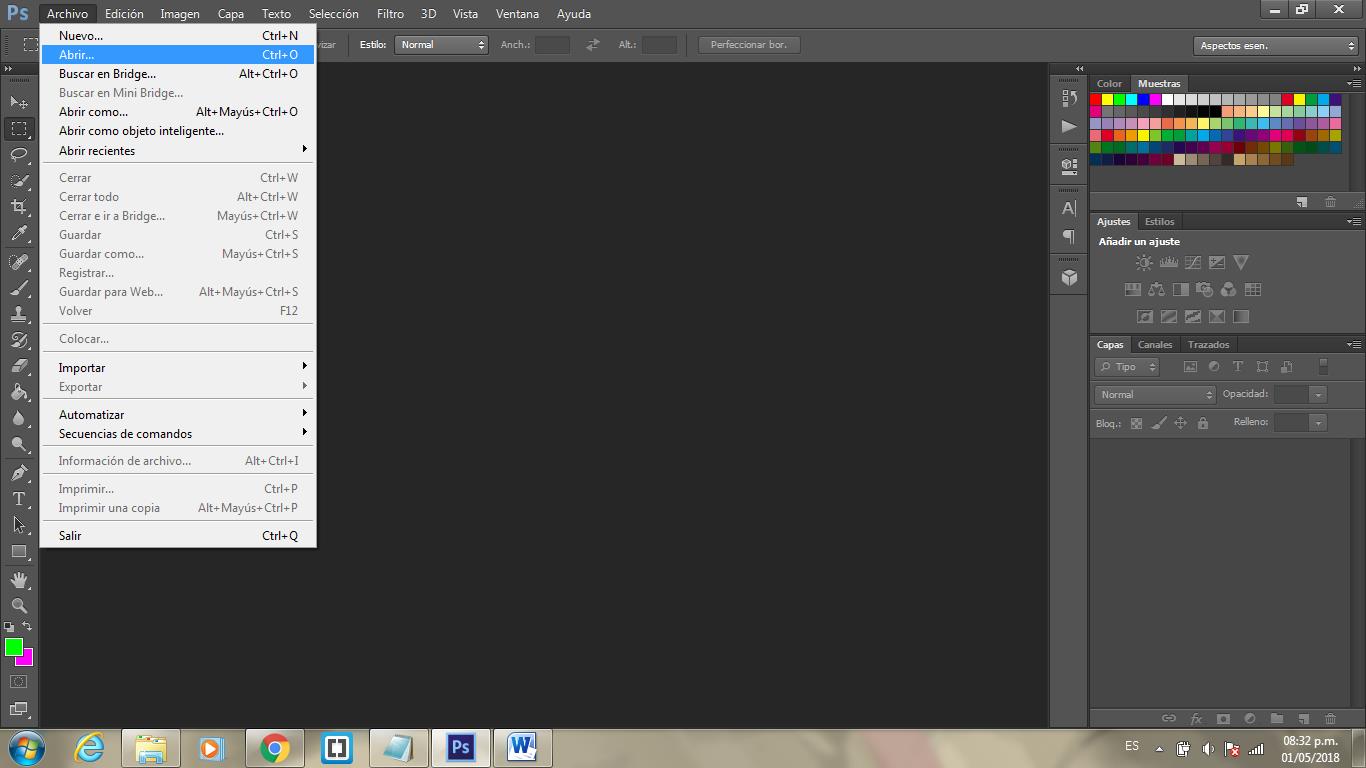
Task: Toggle the lock transparent pixels icon
Action: point(1136,423)
